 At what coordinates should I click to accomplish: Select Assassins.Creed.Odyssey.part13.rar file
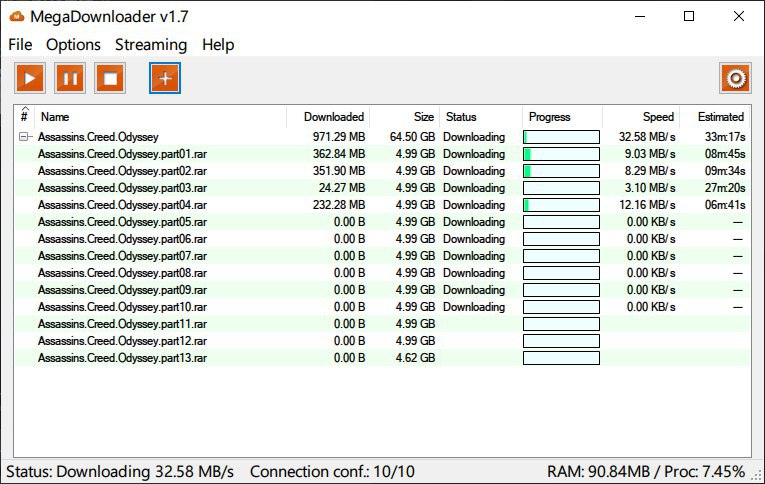(x=122, y=358)
